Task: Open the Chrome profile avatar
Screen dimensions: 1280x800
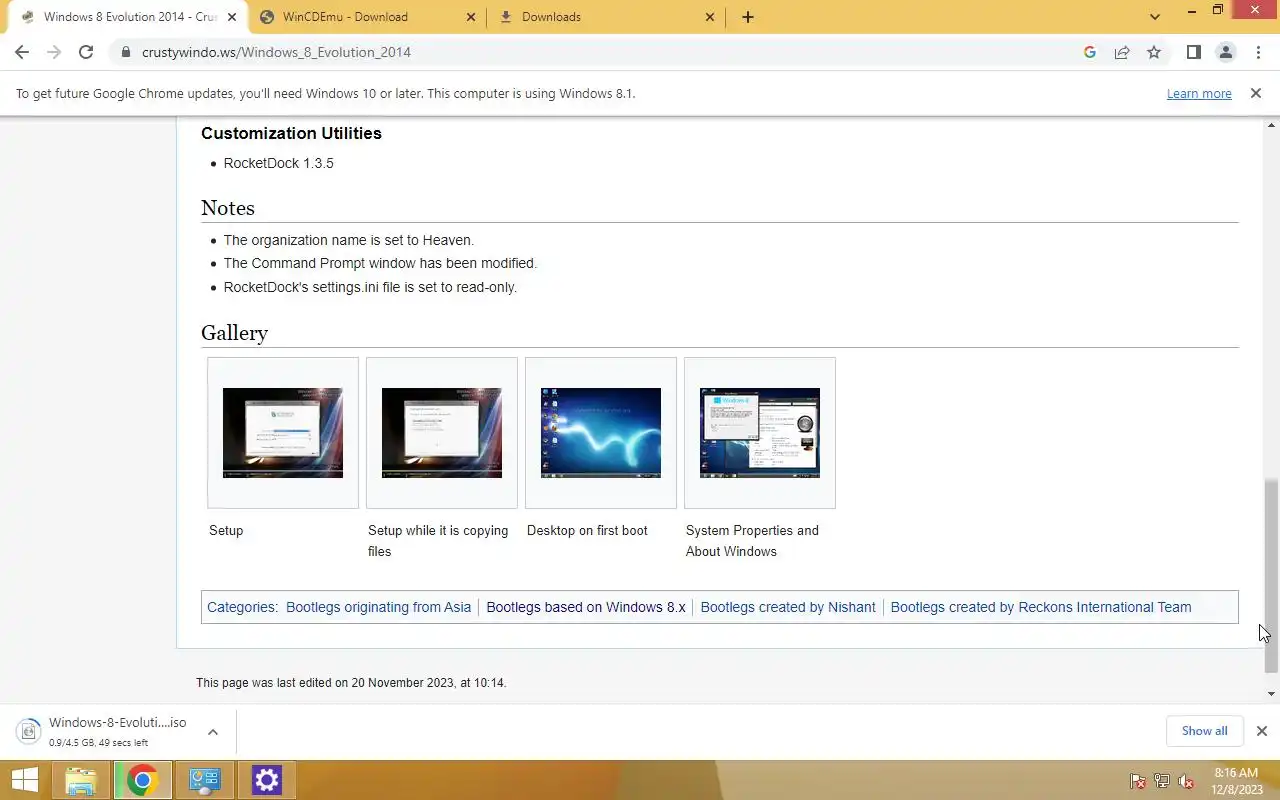Action: coord(1225,52)
